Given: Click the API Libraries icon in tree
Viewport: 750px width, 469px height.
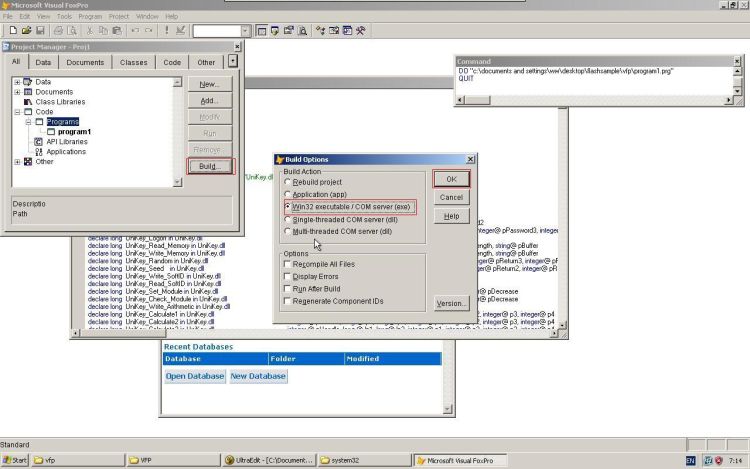Looking at the screenshot, I should point(38,142).
